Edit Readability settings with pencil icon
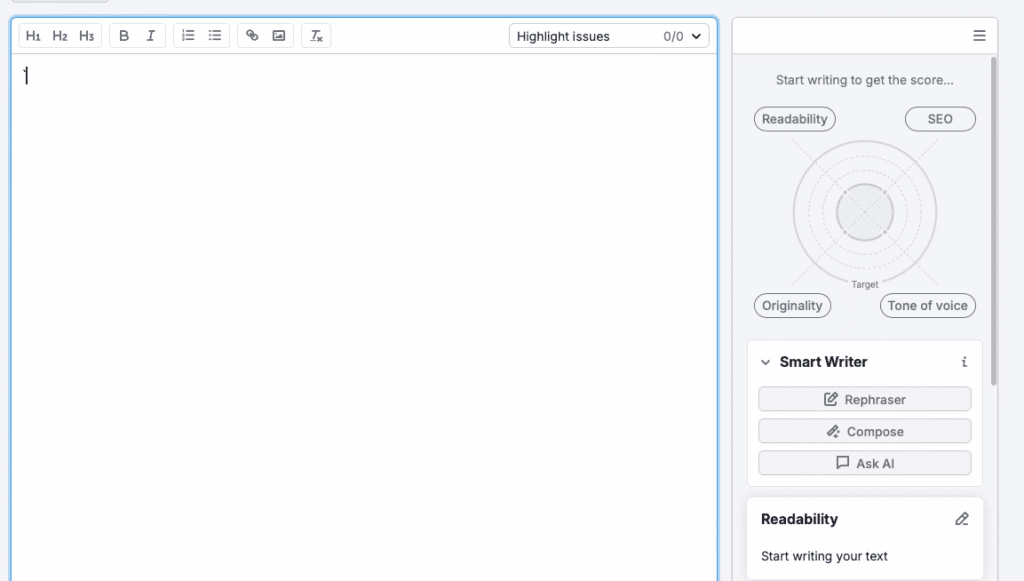This screenshot has width=1024, height=581. [962, 519]
